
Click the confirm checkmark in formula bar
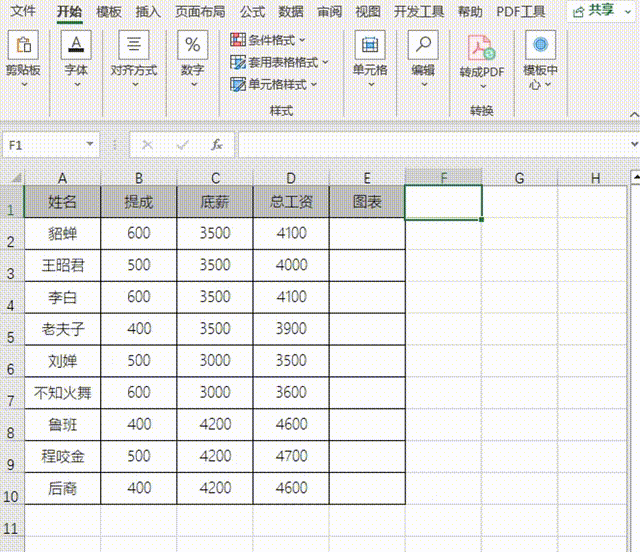tap(182, 145)
